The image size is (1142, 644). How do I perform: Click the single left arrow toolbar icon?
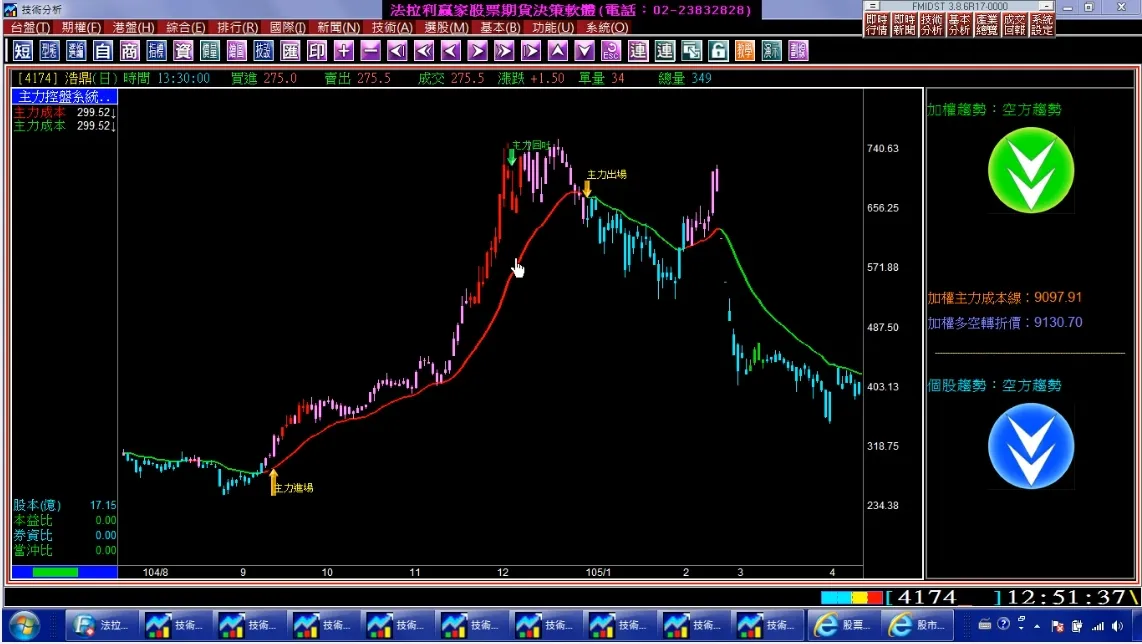pyautogui.click(x=451, y=51)
